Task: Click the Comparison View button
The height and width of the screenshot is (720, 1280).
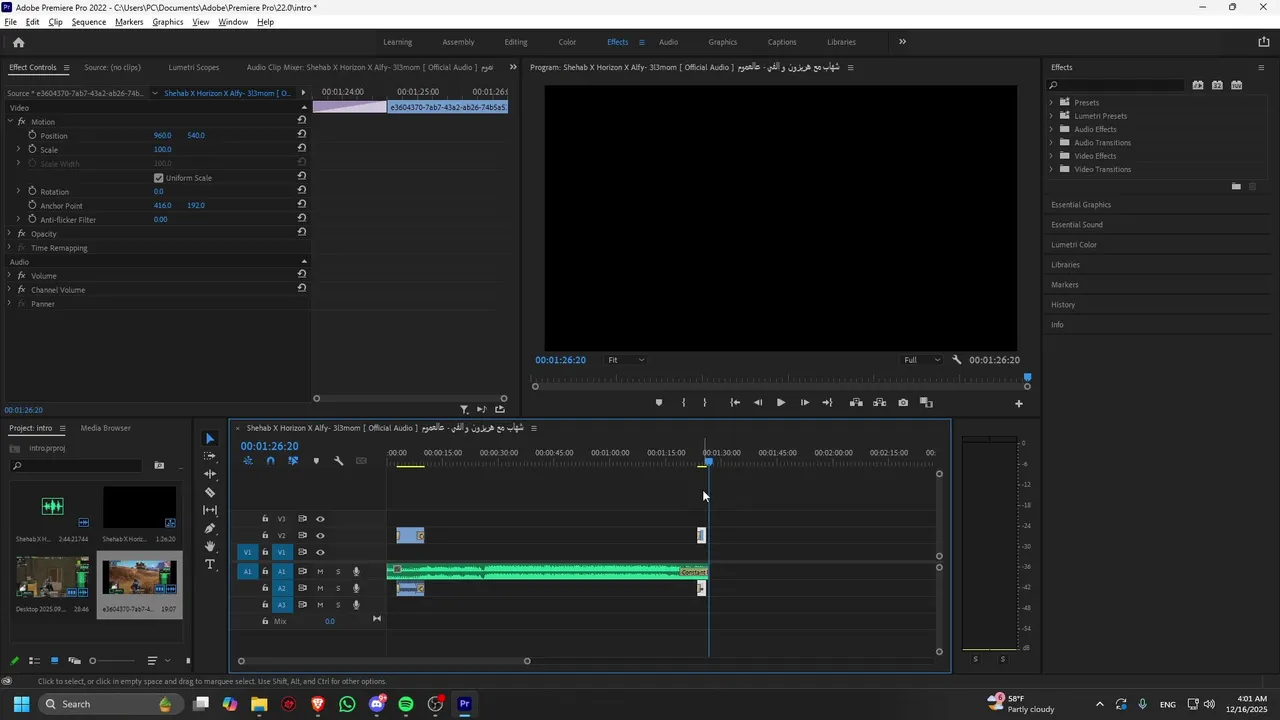Action: pos(926,403)
